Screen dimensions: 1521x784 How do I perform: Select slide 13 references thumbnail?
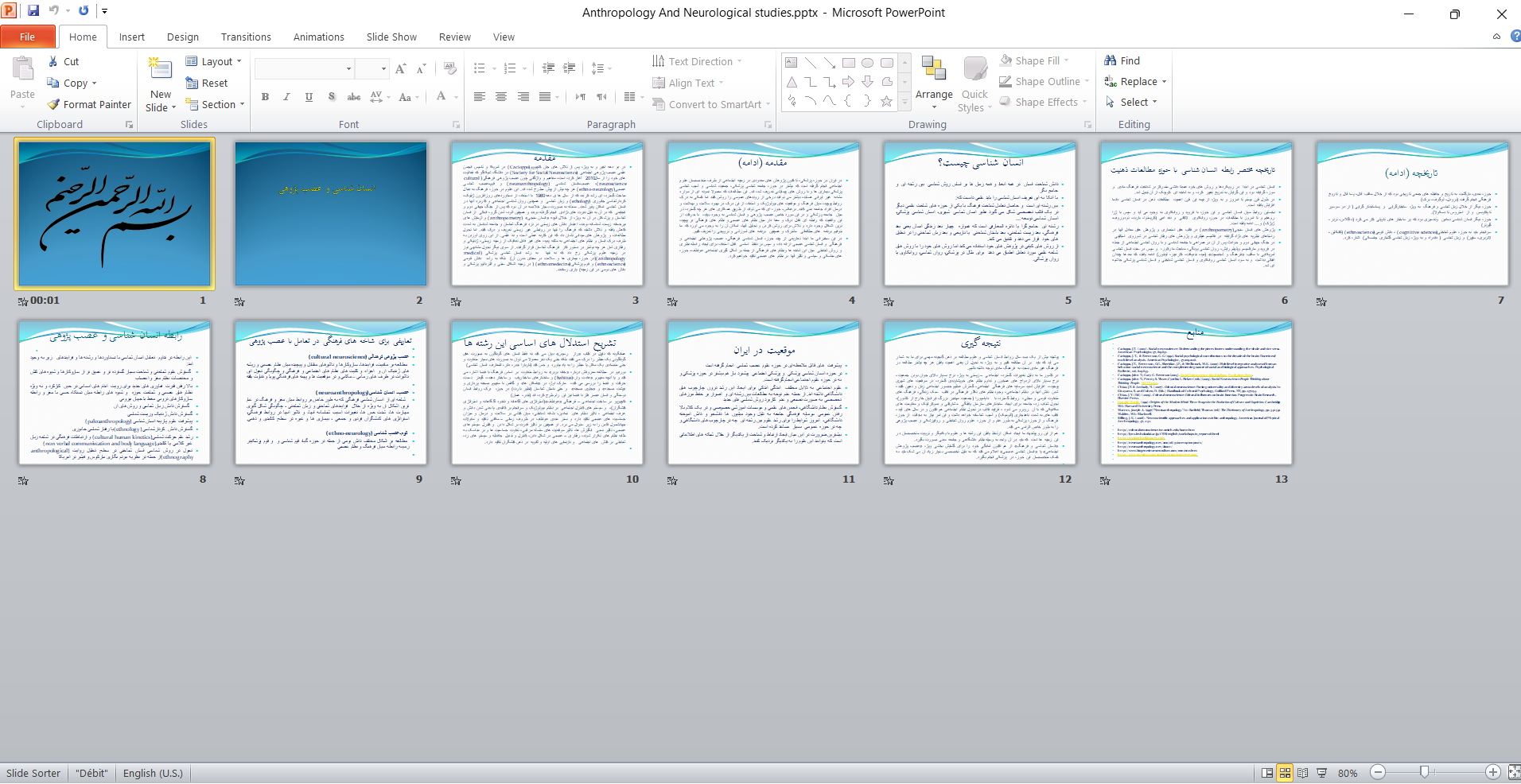point(1196,393)
